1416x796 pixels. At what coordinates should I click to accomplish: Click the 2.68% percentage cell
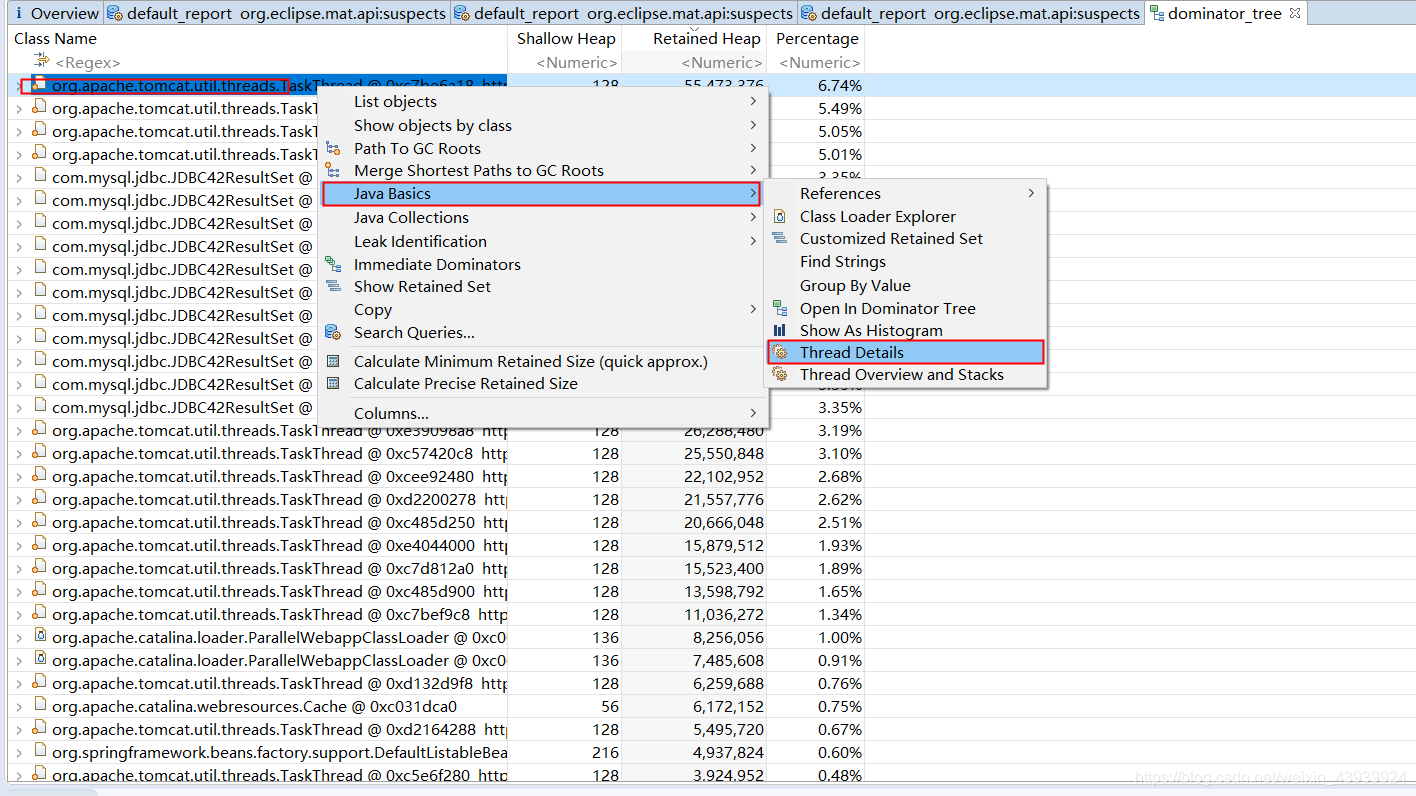tap(839, 477)
